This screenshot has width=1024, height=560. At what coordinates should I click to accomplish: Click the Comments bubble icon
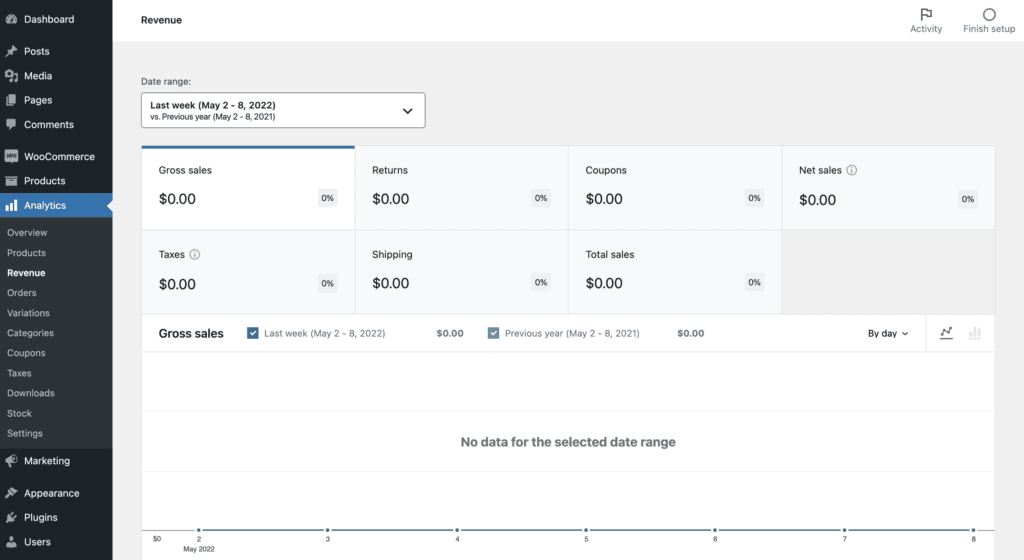coord(11,124)
